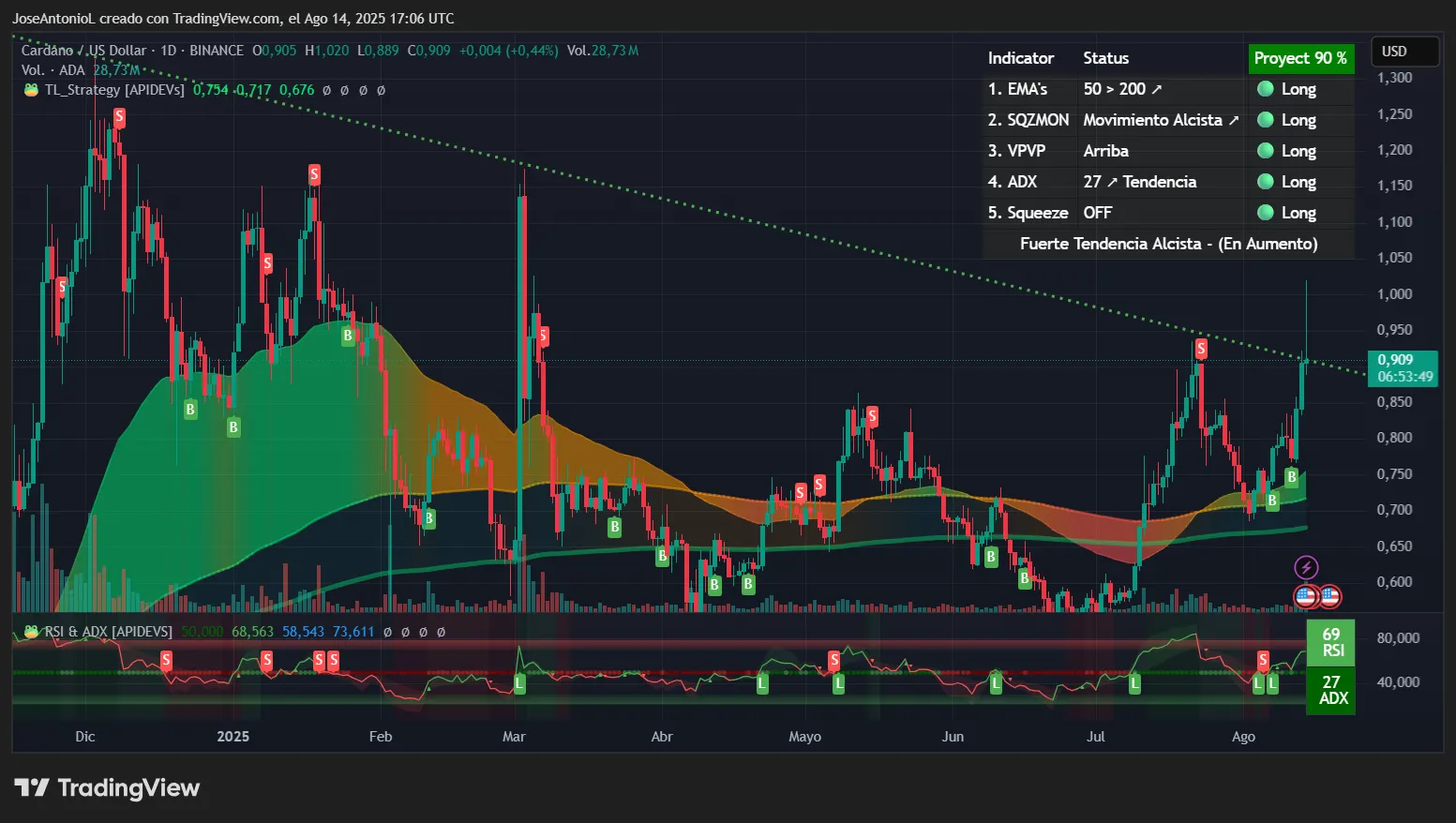Click the red S sell marker at the peak
1456x823 pixels.
118,118
